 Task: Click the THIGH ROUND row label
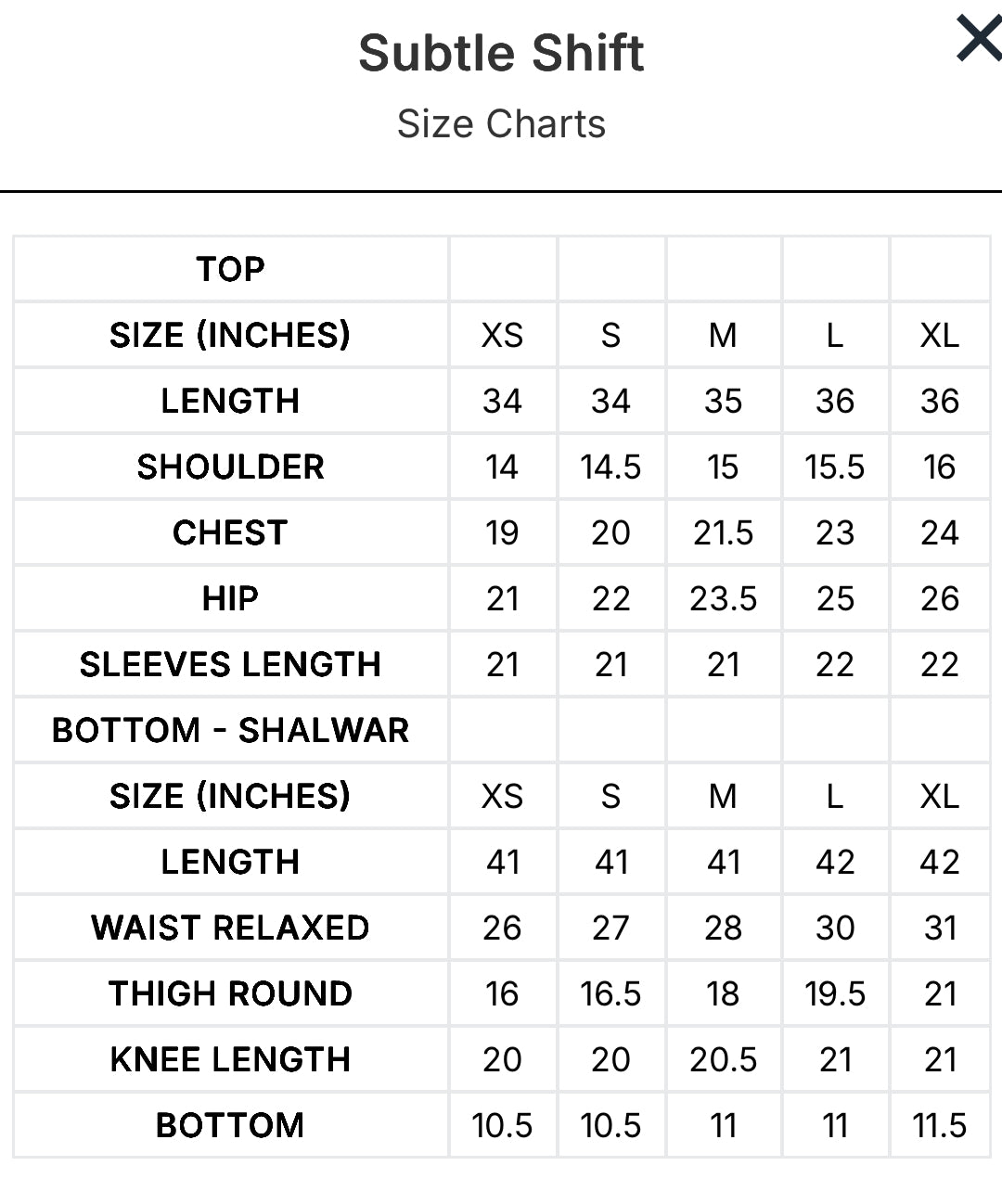click(230, 993)
